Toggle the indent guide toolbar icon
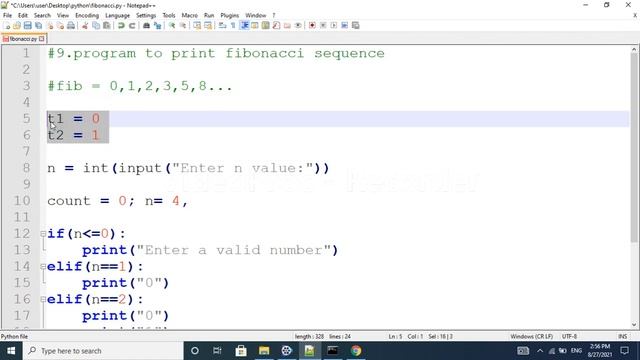Screen dimensions: 640x360 tap(244, 25)
